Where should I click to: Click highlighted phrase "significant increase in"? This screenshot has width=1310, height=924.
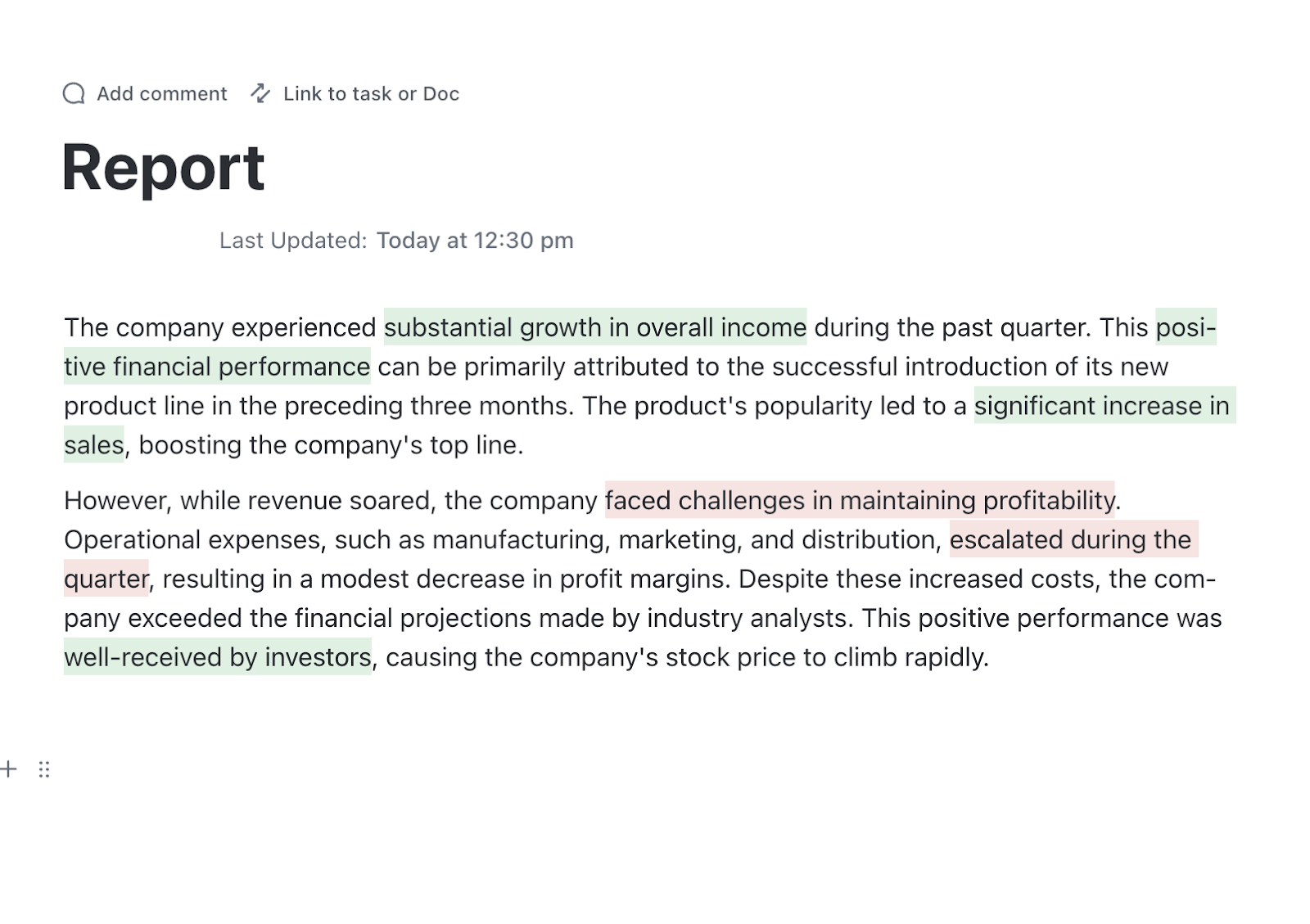1102,406
